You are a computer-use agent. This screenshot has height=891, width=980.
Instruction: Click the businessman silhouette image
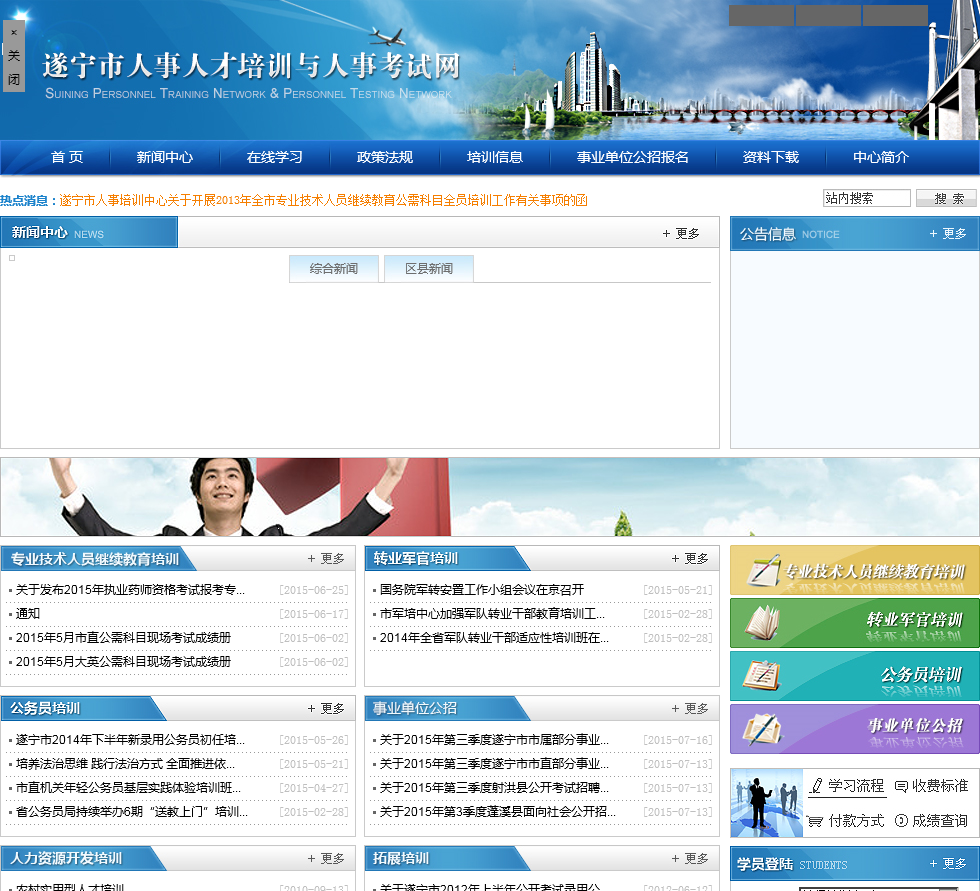(x=766, y=803)
